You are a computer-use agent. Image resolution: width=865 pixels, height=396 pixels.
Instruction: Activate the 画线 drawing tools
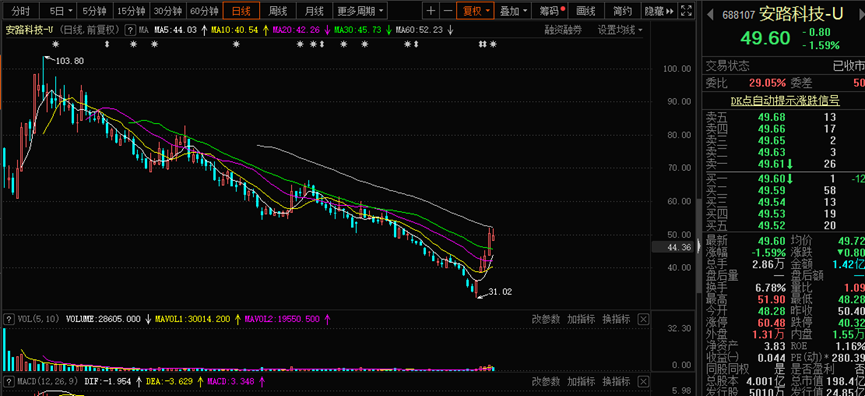click(x=586, y=10)
